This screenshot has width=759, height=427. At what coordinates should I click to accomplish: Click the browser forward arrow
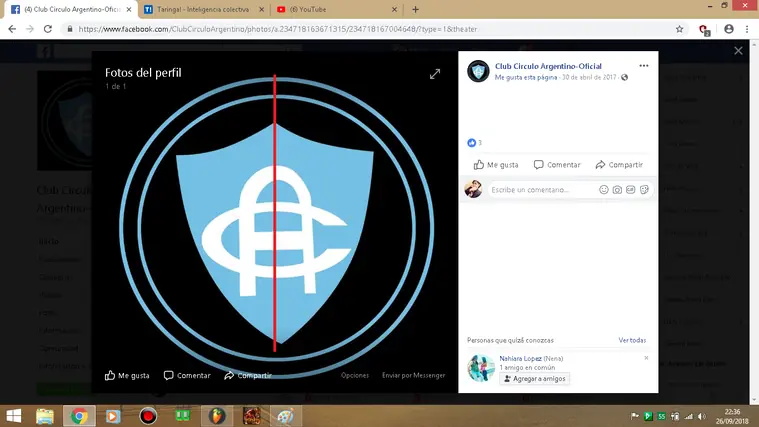tap(30, 29)
